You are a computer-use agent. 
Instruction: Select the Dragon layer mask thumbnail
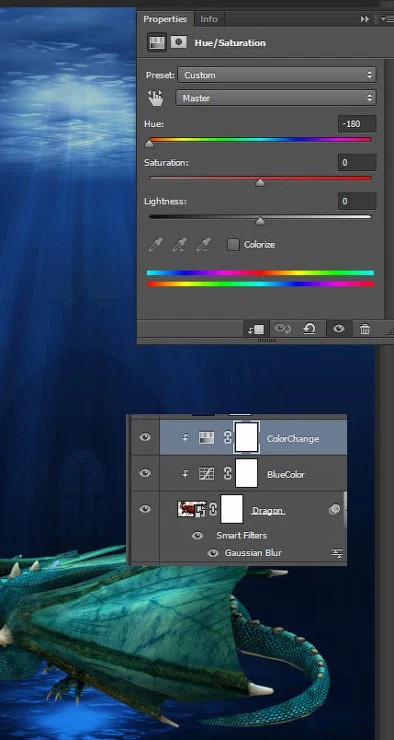[x=232, y=509]
